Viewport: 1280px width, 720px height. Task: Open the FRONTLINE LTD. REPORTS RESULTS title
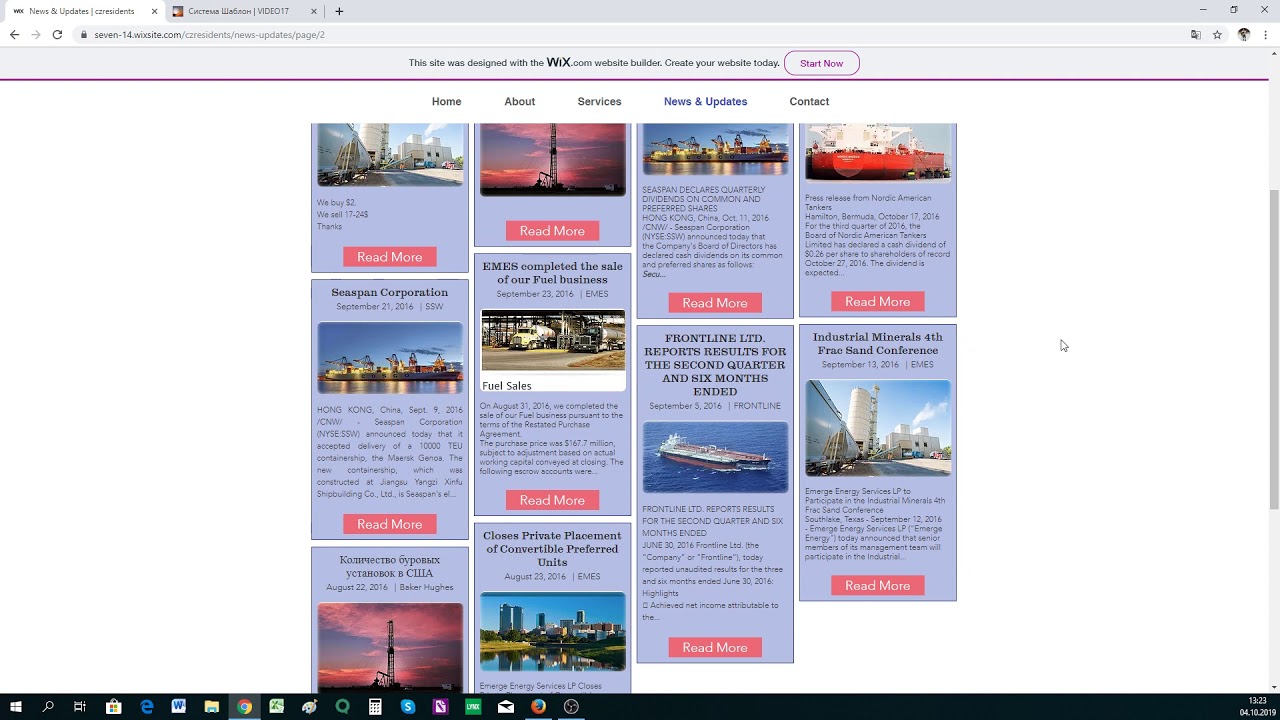[x=715, y=365]
